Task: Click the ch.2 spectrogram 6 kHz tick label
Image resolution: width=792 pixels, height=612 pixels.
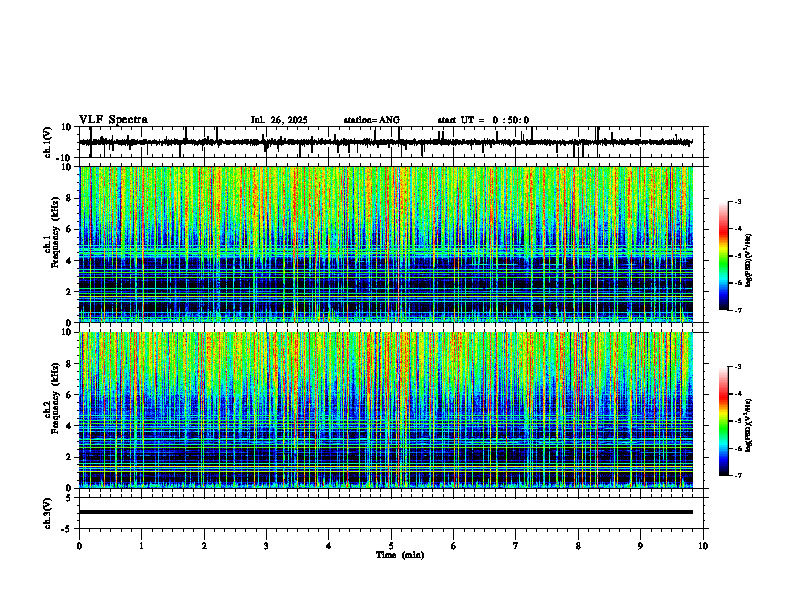Action: (x=69, y=395)
